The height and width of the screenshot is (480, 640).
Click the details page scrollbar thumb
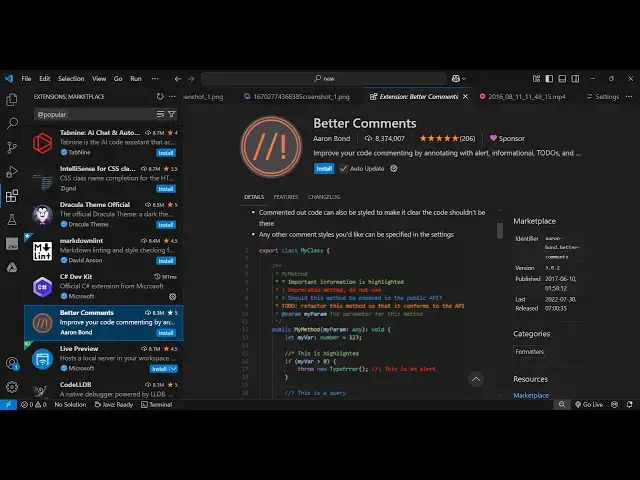[500, 230]
